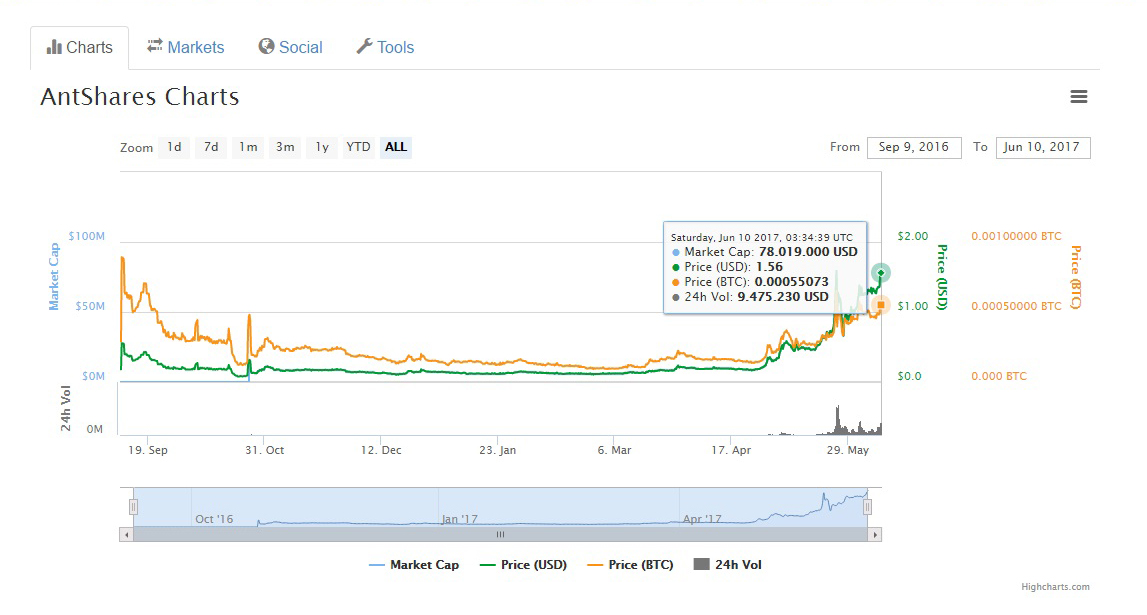
Task: Click the AntShares Charts title
Action: (x=140, y=97)
